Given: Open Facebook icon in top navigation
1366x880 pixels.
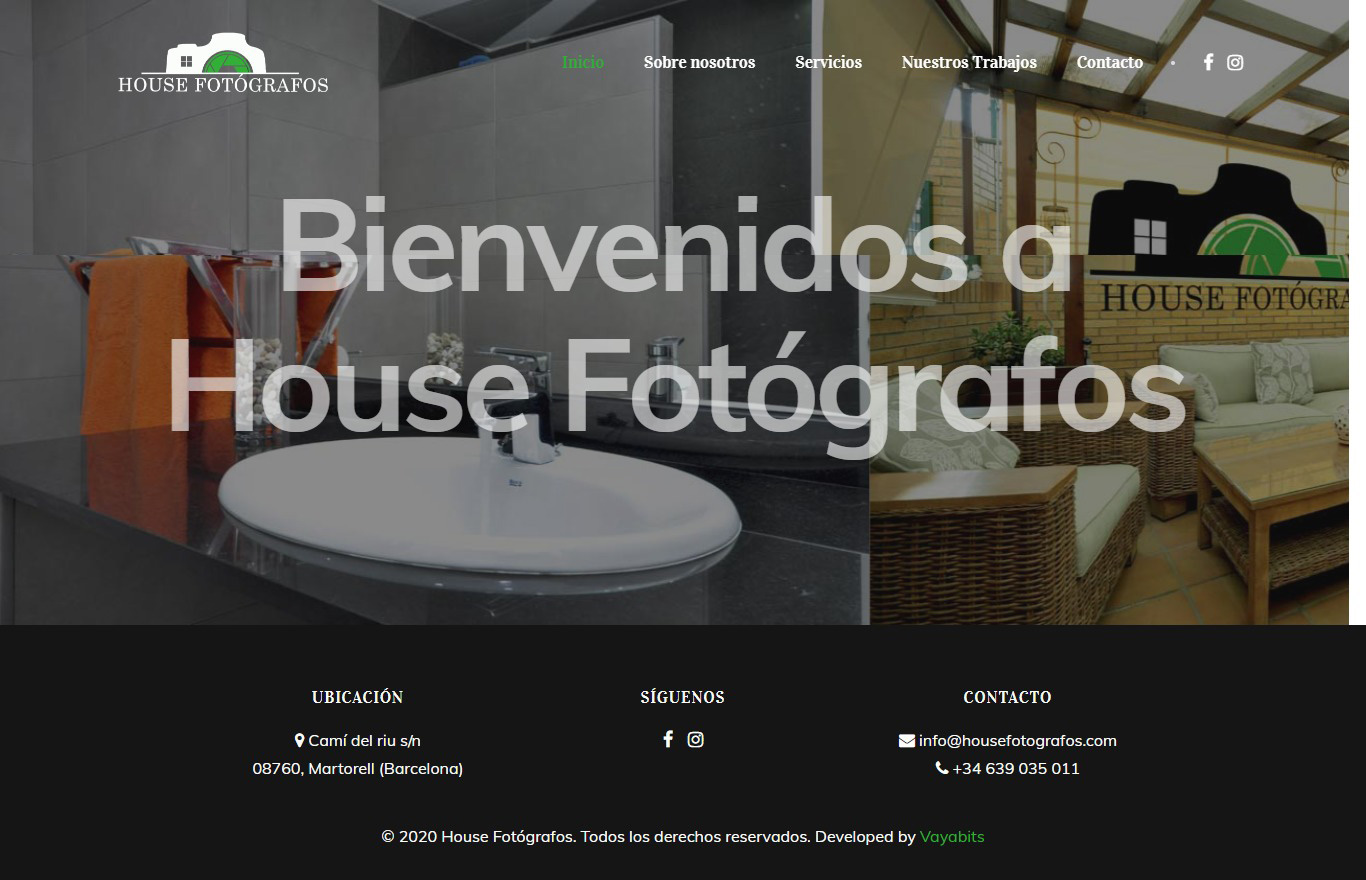Looking at the screenshot, I should pyautogui.click(x=1208, y=62).
